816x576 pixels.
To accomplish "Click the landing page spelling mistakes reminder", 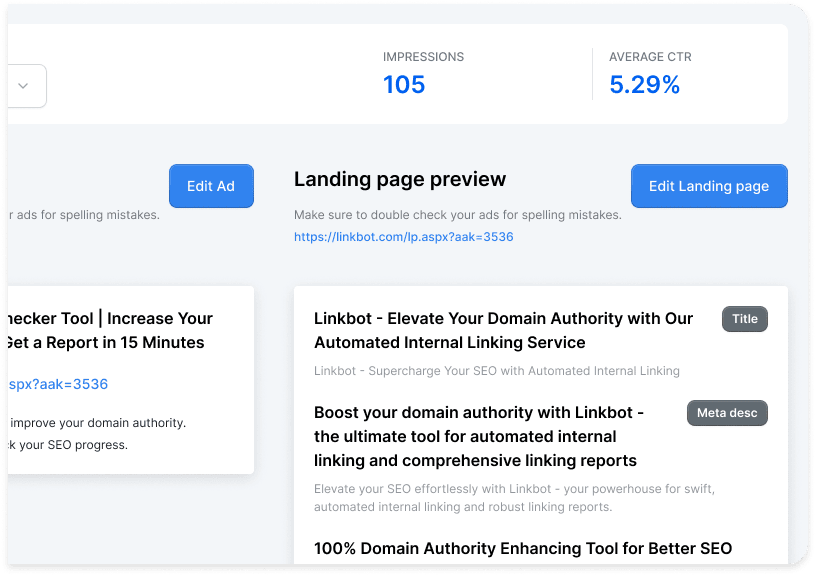I will click(x=457, y=215).
